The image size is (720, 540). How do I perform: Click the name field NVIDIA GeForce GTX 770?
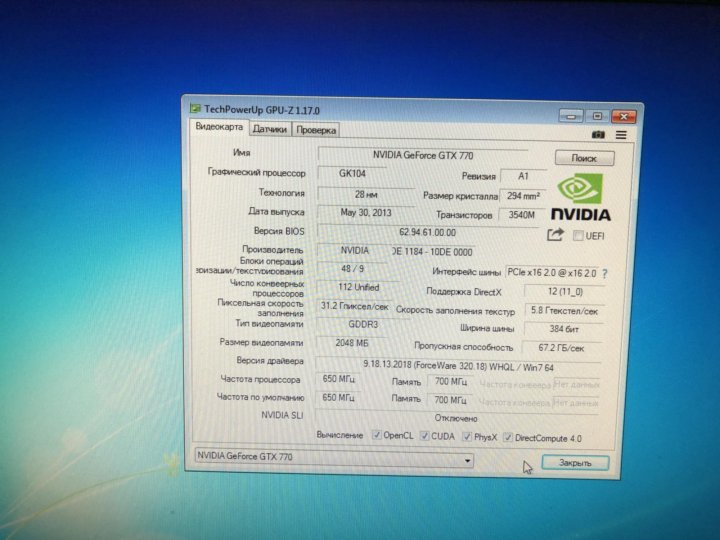point(422,155)
